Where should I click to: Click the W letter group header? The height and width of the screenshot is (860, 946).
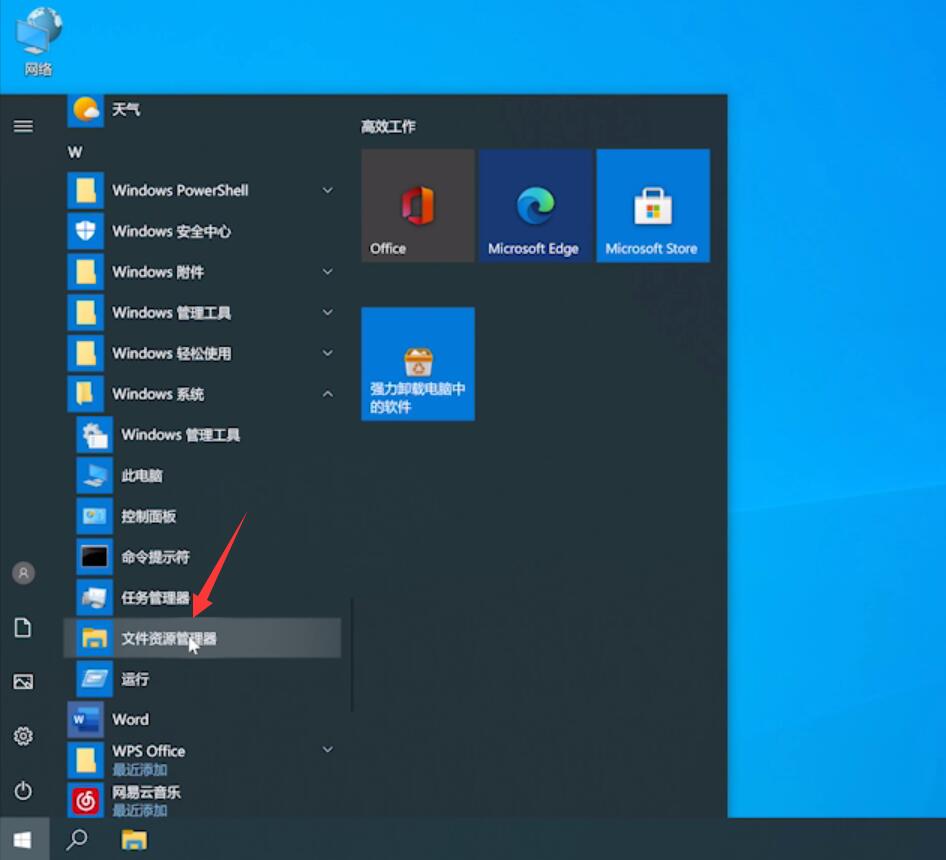(x=75, y=152)
